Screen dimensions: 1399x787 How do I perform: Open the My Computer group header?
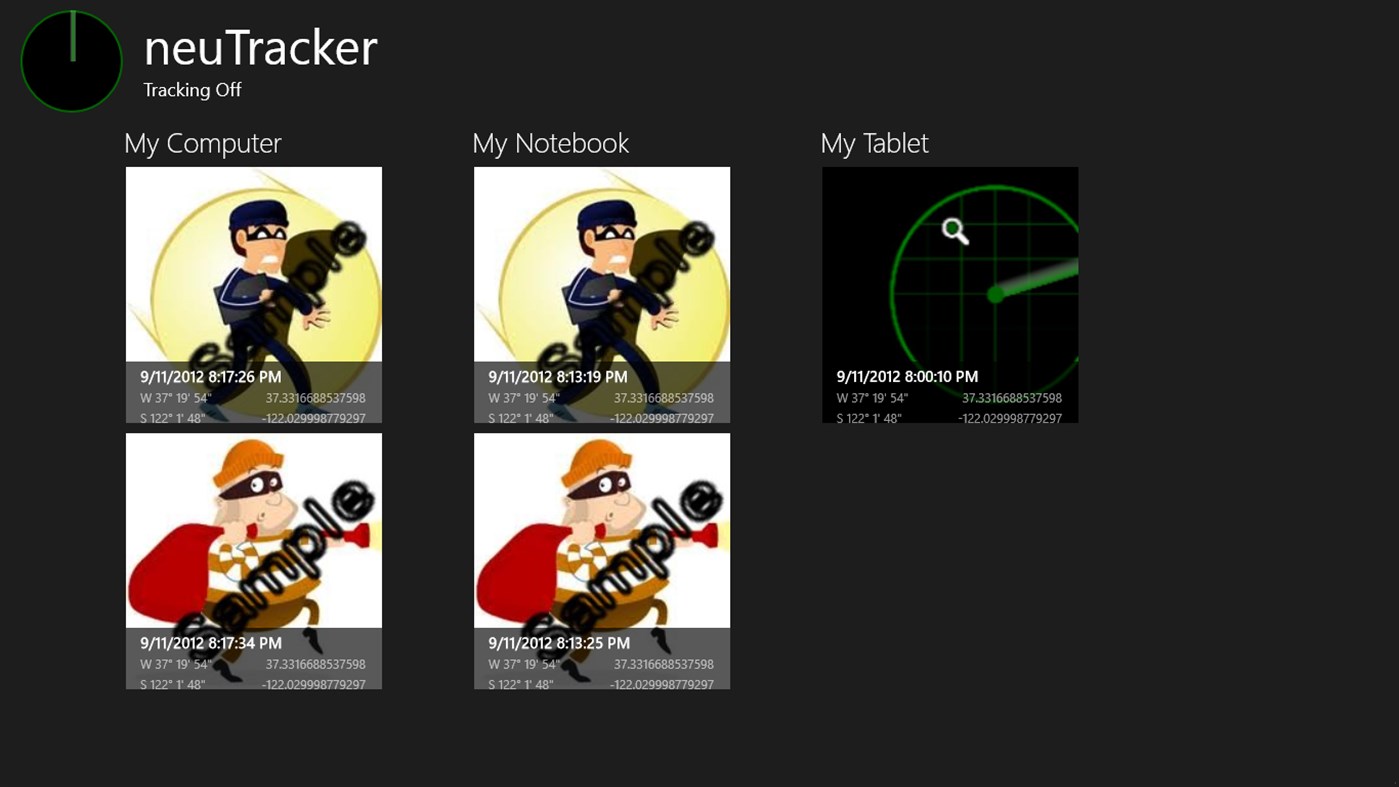pos(202,143)
